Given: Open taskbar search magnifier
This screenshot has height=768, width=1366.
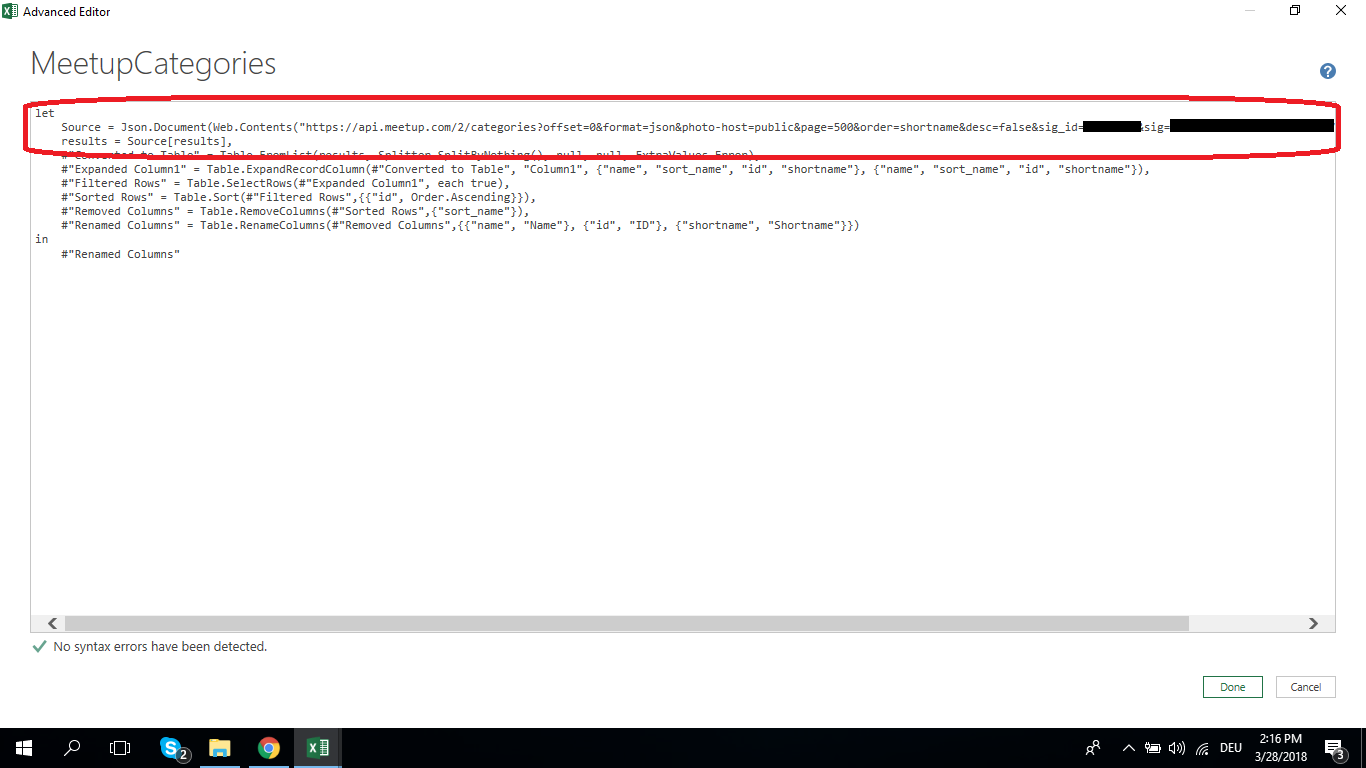Looking at the screenshot, I should point(72,748).
